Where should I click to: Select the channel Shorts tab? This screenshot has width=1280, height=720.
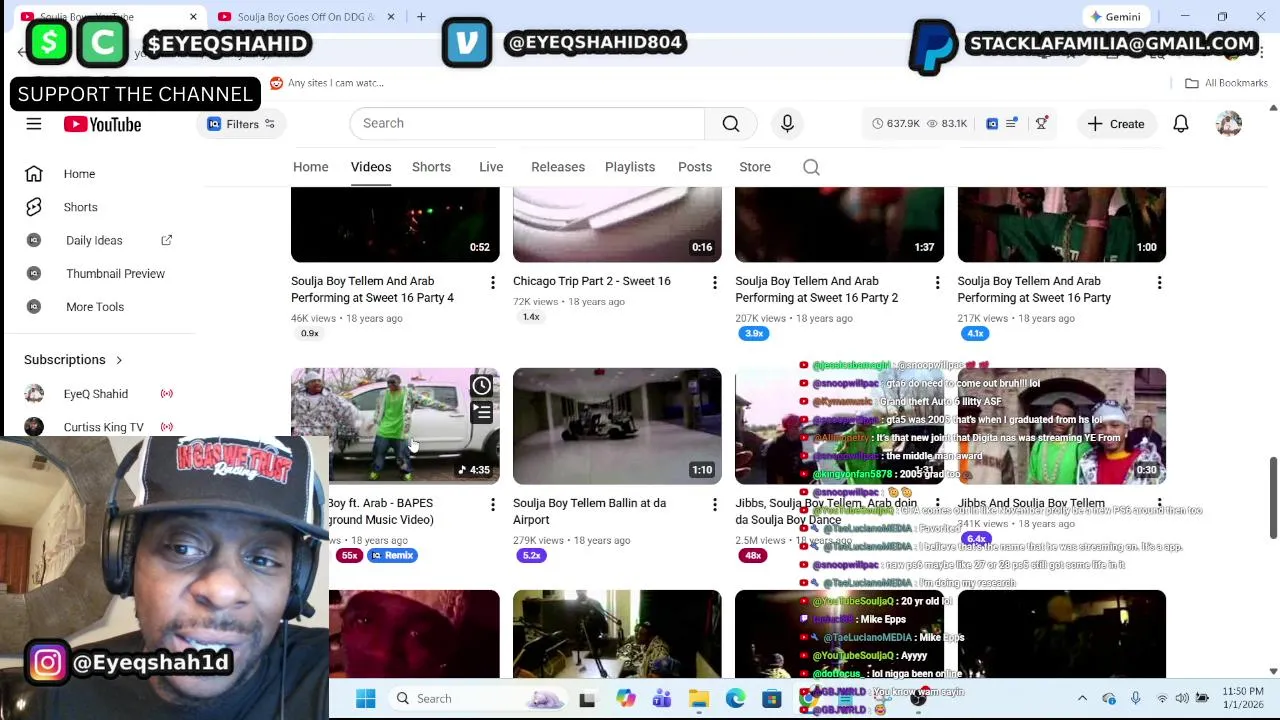[431, 167]
